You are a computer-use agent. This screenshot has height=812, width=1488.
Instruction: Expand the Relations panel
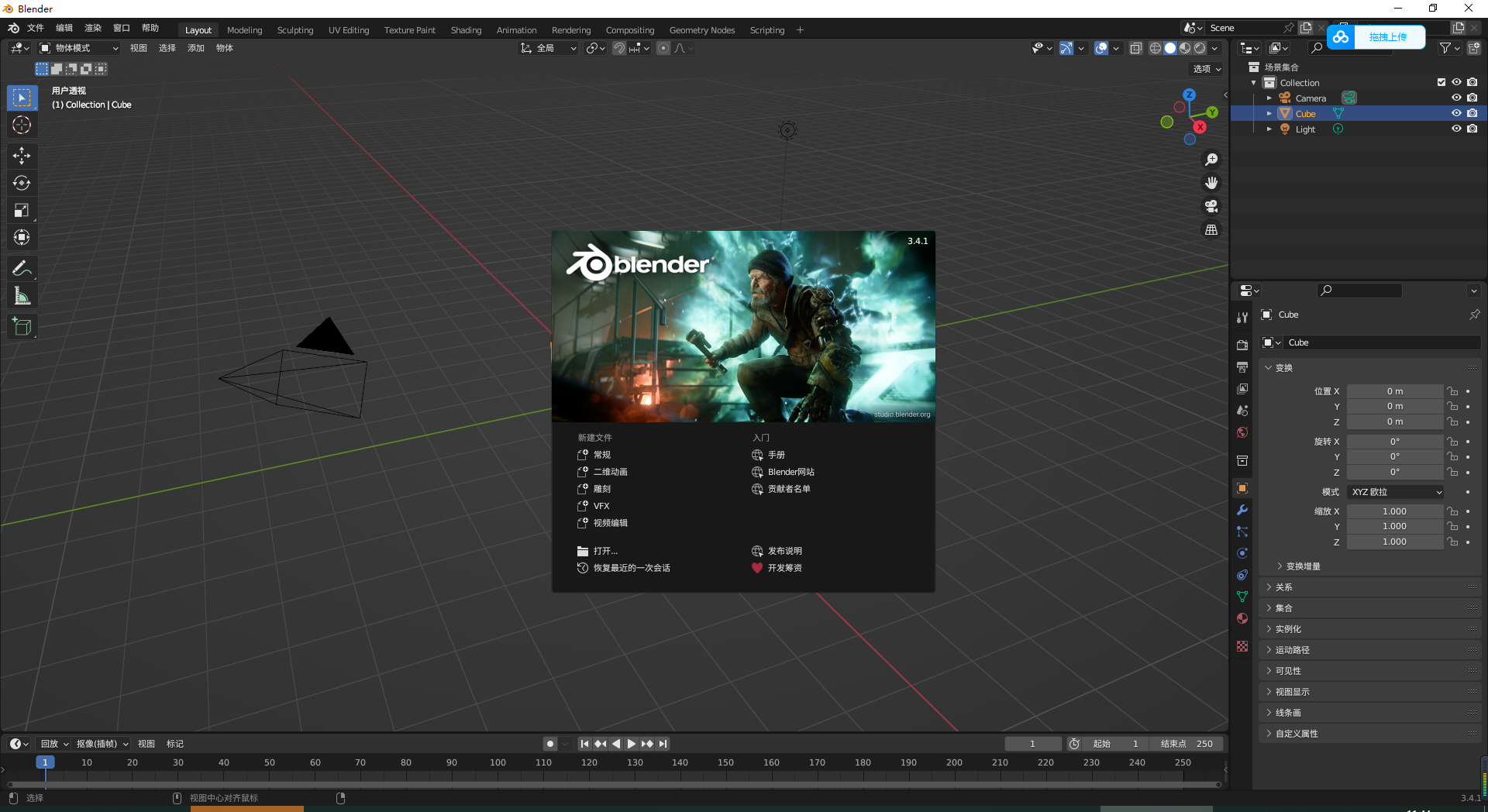[1284, 587]
